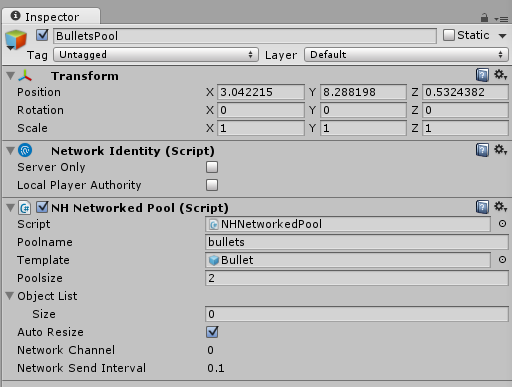Open object picker for Template field

coord(502,260)
